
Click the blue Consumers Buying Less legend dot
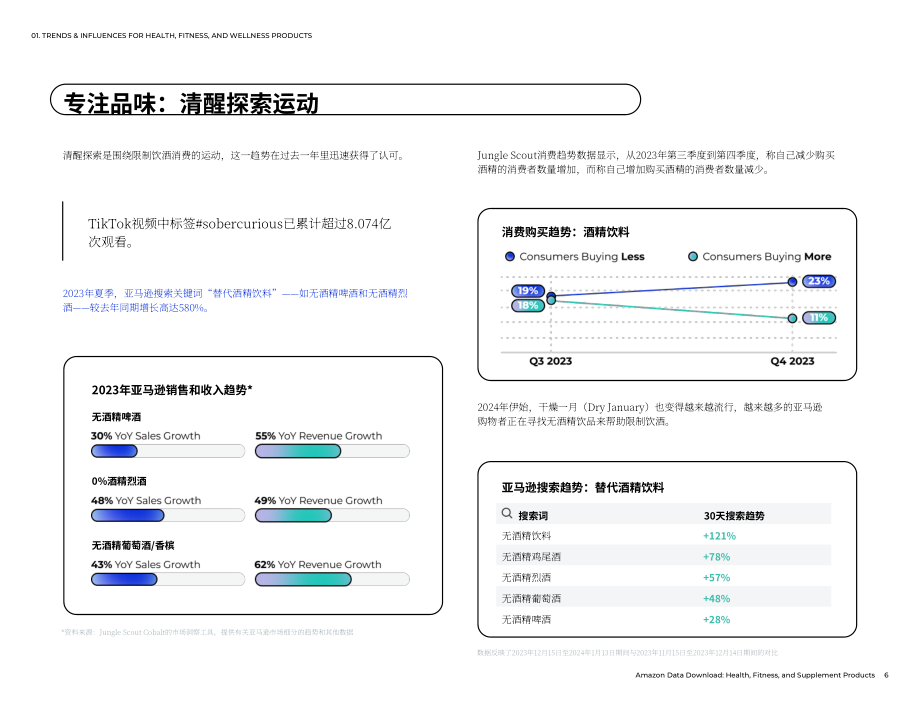coord(510,256)
